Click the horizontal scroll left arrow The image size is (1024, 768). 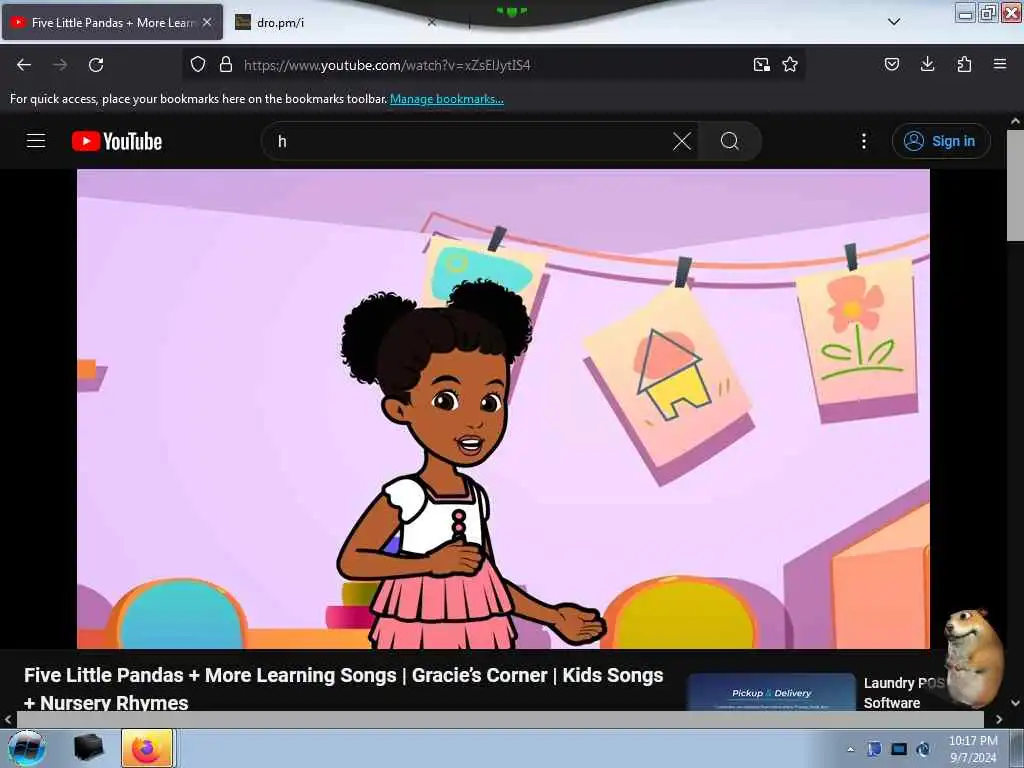coord(8,719)
